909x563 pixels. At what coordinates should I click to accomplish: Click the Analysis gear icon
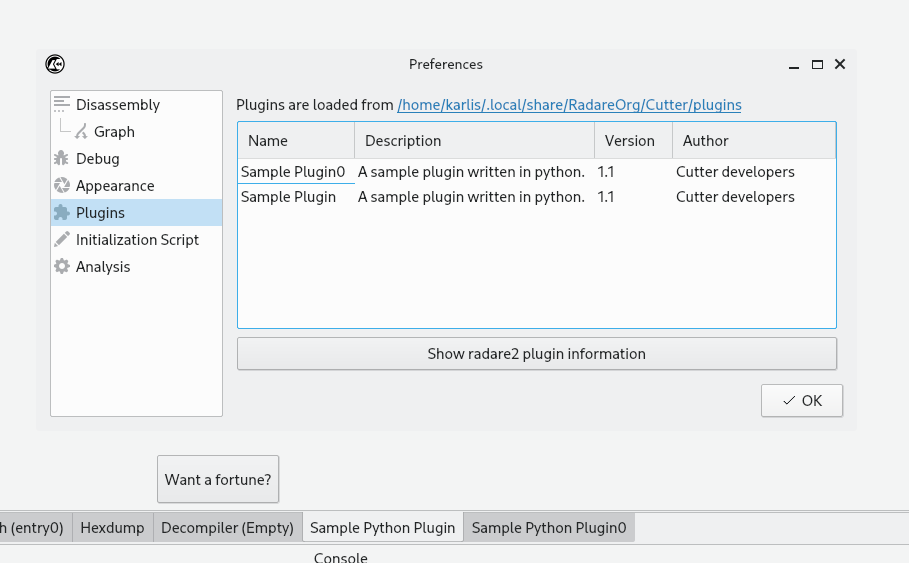[61, 267]
